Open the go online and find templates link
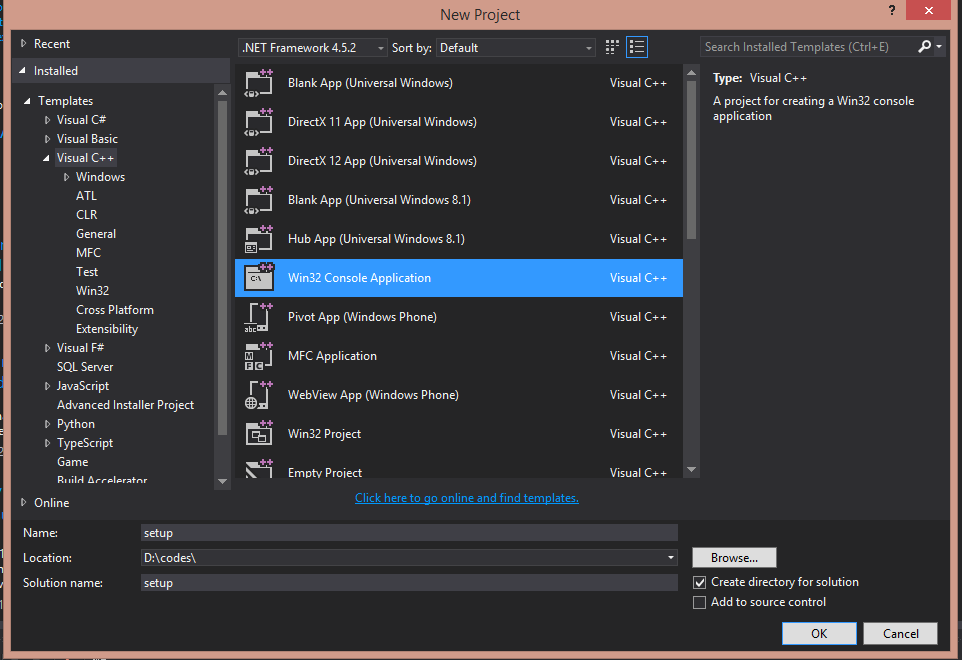The image size is (962, 660). click(466, 498)
